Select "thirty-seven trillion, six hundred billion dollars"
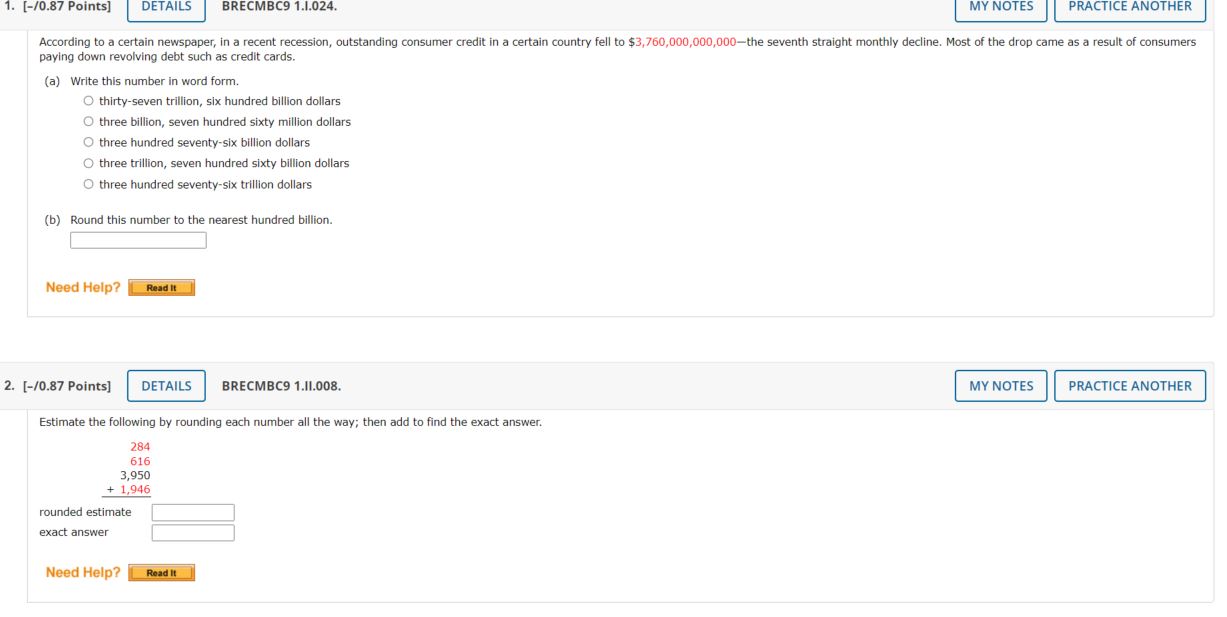Image resolution: width=1227 pixels, height=617 pixels. 89,100
